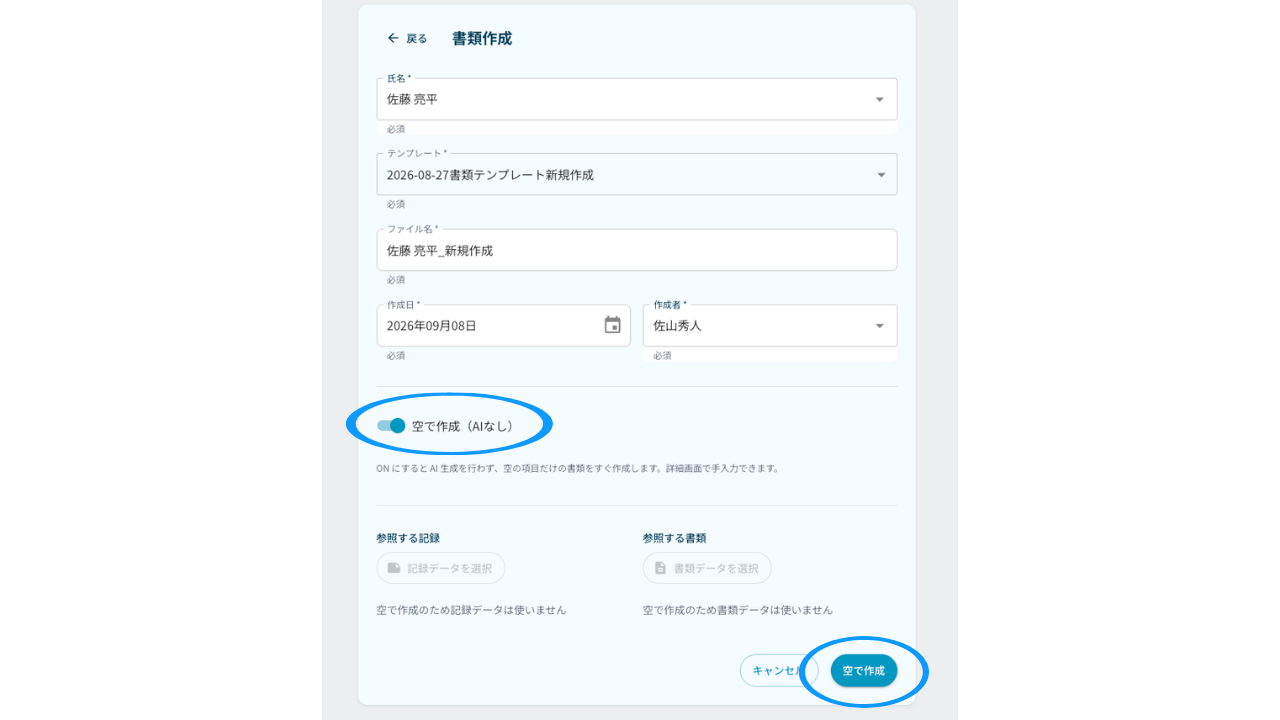Expand the 氏名 dropdown arrow
Screen dimensions: 1280x720
[x=880, y=99]
